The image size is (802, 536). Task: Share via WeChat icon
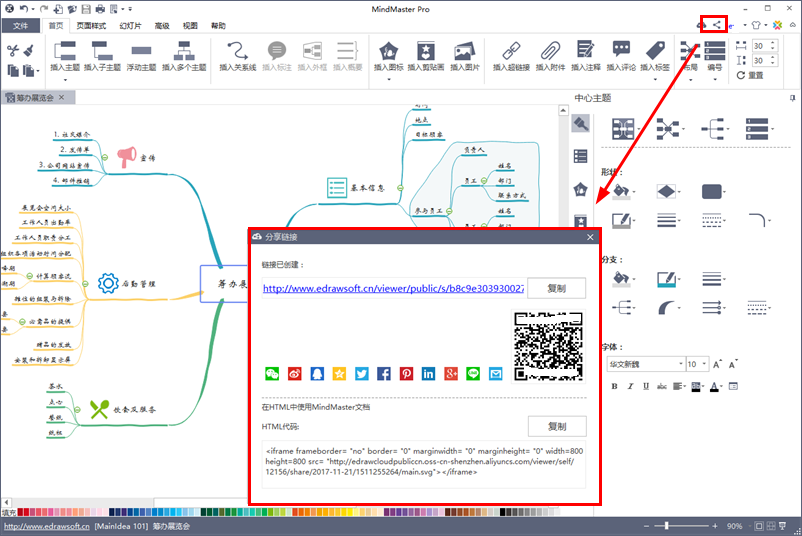(x=272, y=373)
